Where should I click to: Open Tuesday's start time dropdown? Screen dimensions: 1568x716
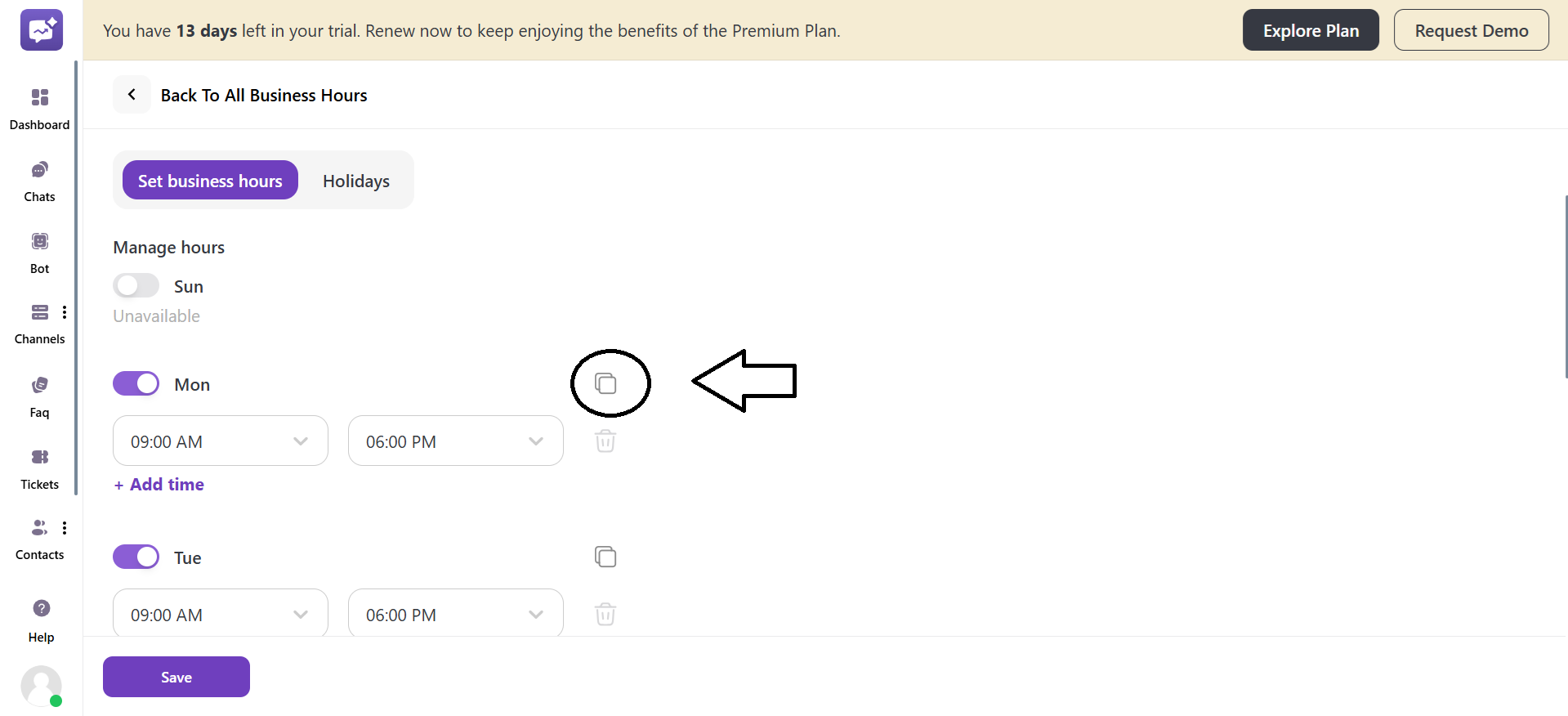[x=219, y=614]
